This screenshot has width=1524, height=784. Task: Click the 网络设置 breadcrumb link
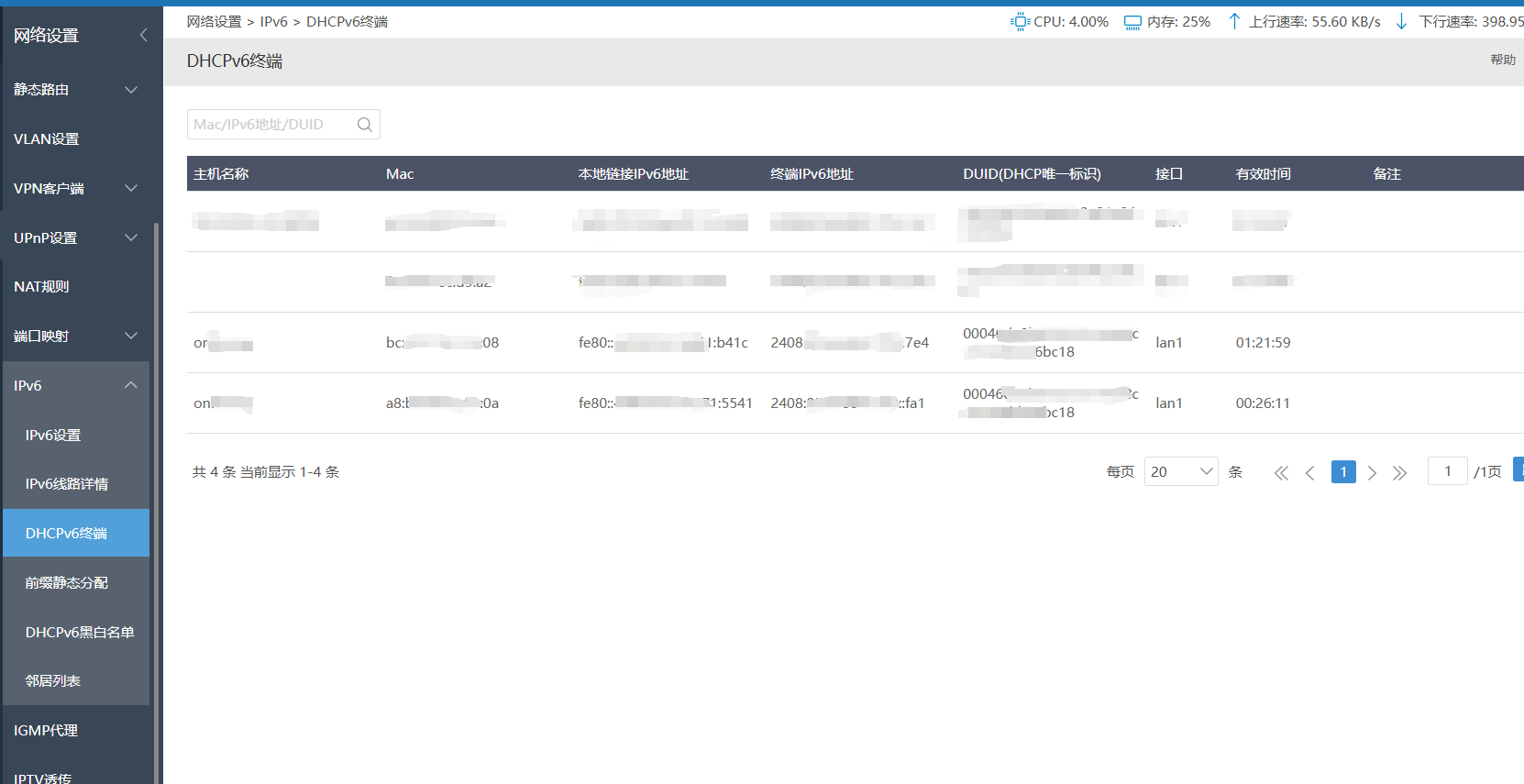214,21
